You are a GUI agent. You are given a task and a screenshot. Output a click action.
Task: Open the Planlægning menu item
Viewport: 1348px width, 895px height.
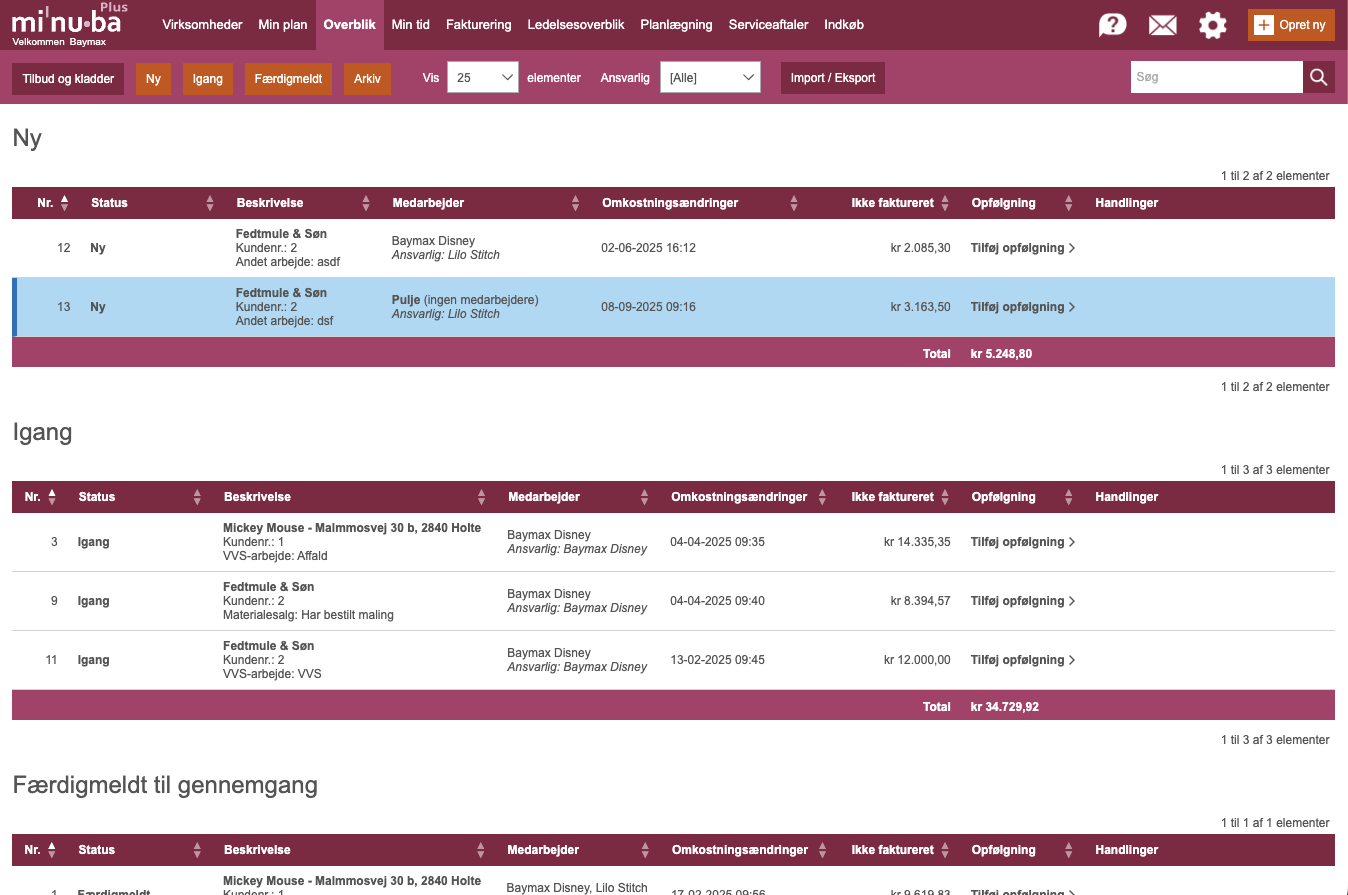pyautogui.click(x=676, y=25)
